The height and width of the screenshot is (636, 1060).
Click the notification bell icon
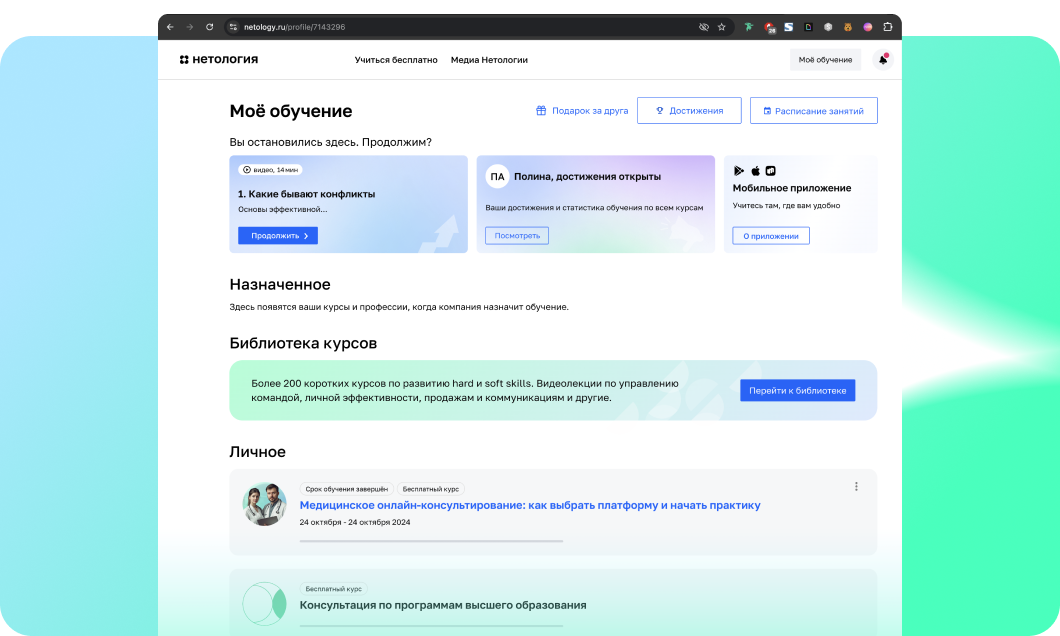tap(882, 60)
